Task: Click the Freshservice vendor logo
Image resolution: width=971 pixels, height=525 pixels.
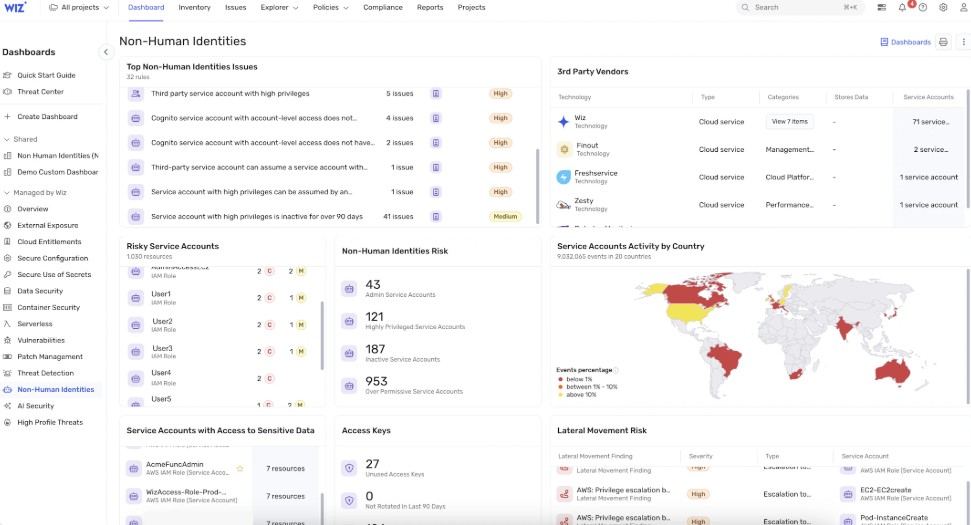Action: [564, 177]
